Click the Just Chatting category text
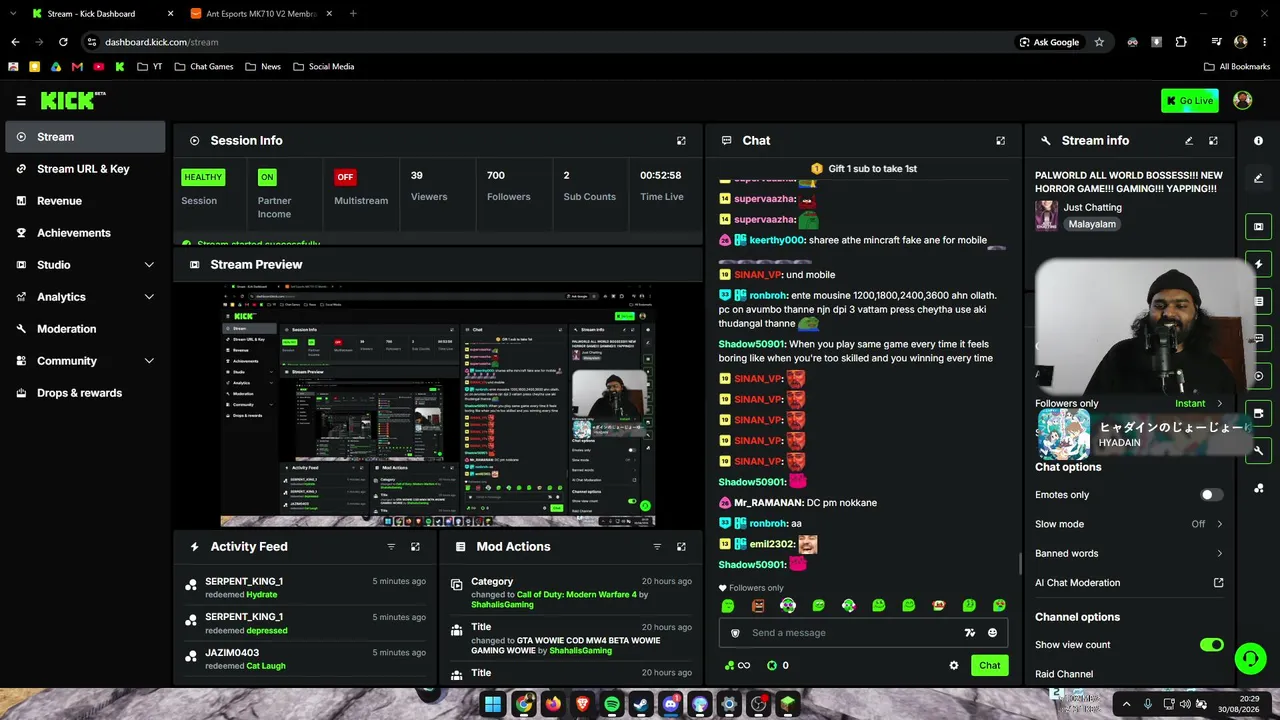 1092,207
